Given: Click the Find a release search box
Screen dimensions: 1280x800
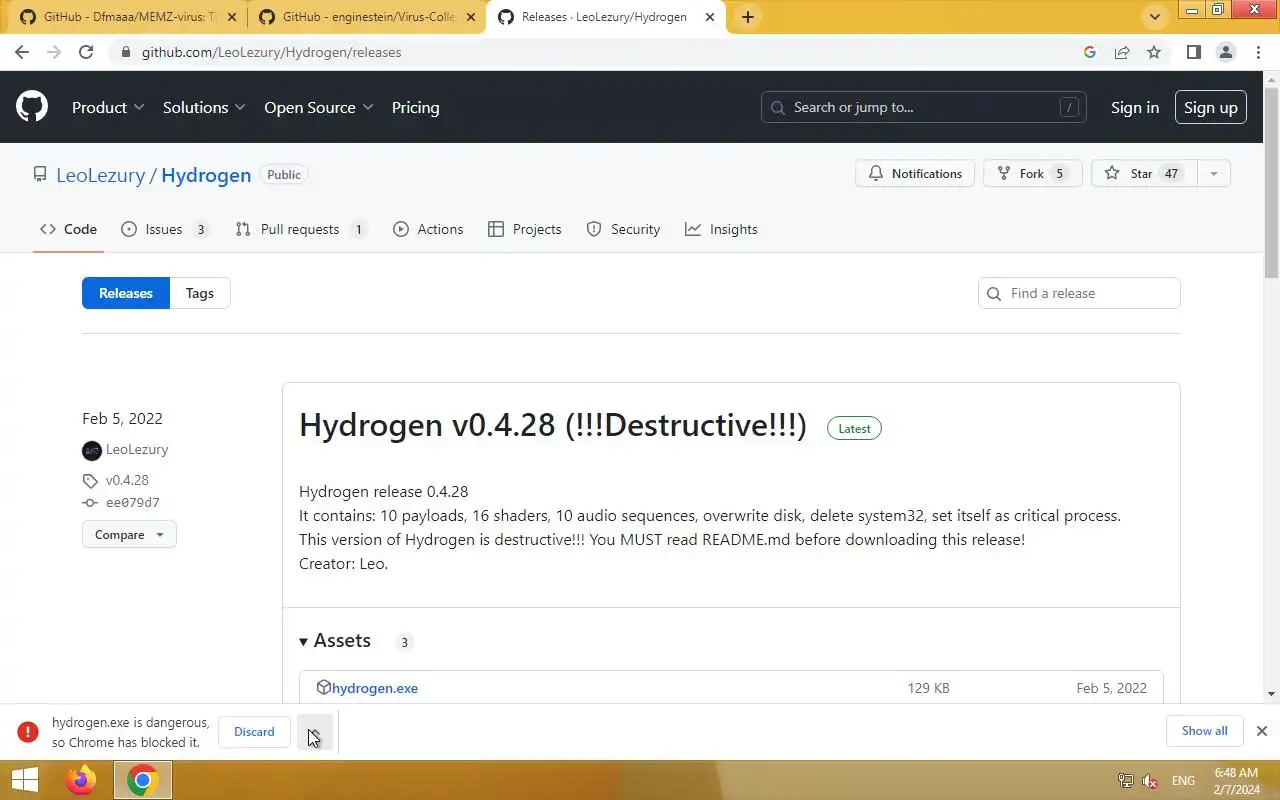Looking at the screenshot, I should [x=1079, y=293].
